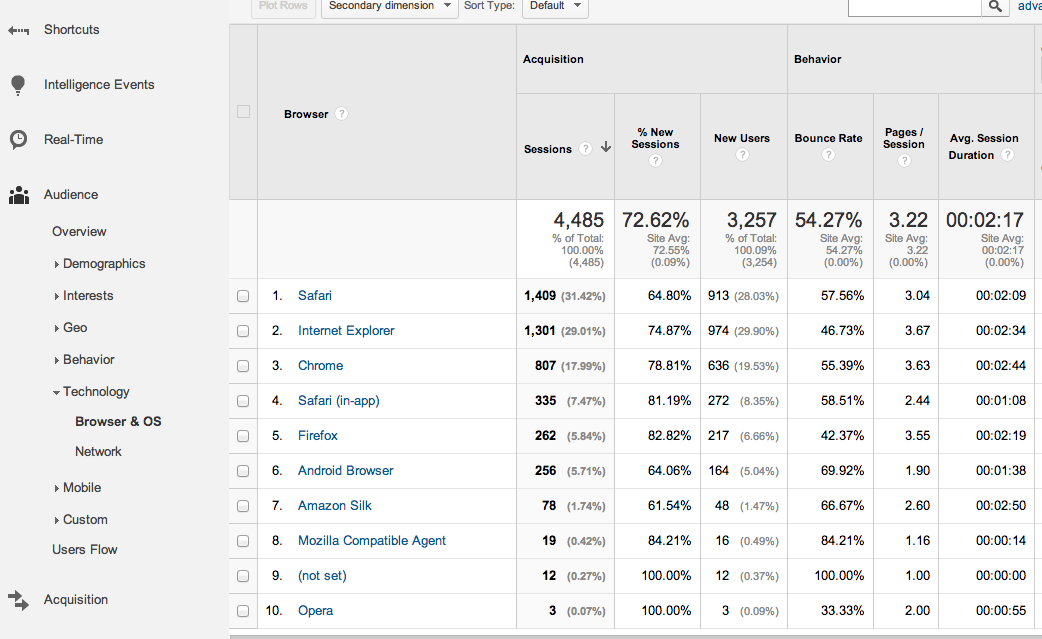Tick the checkbox for Chrome row
The width and height of the screenshot is (1042, 639).
click(243, 366)
